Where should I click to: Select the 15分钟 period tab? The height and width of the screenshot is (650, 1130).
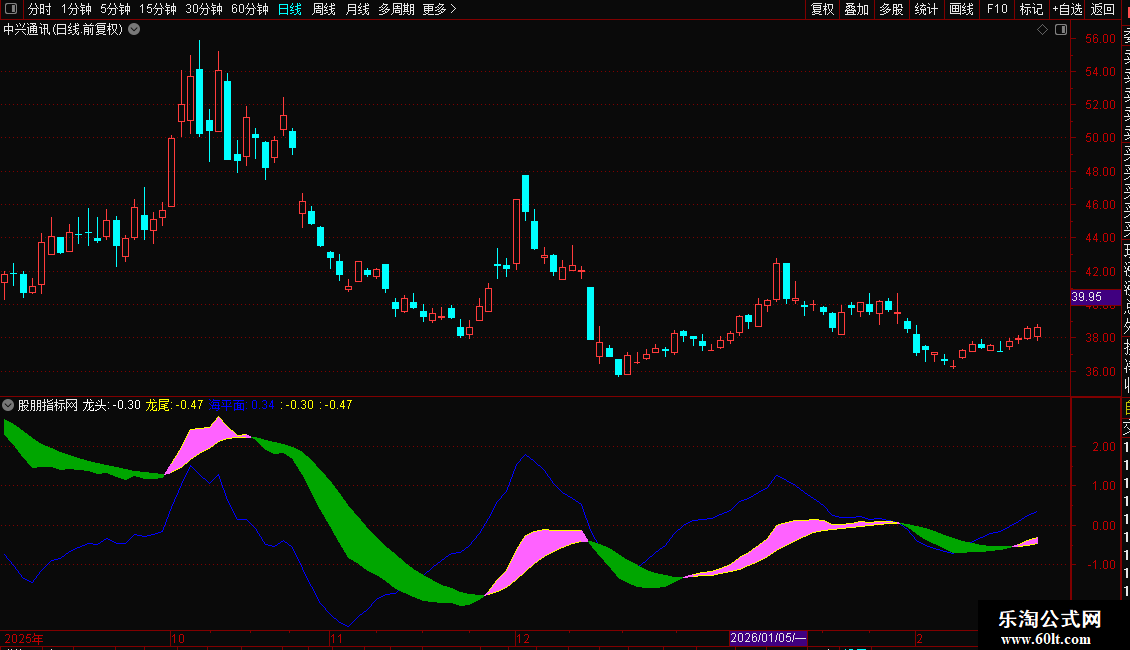click(158, 9)
